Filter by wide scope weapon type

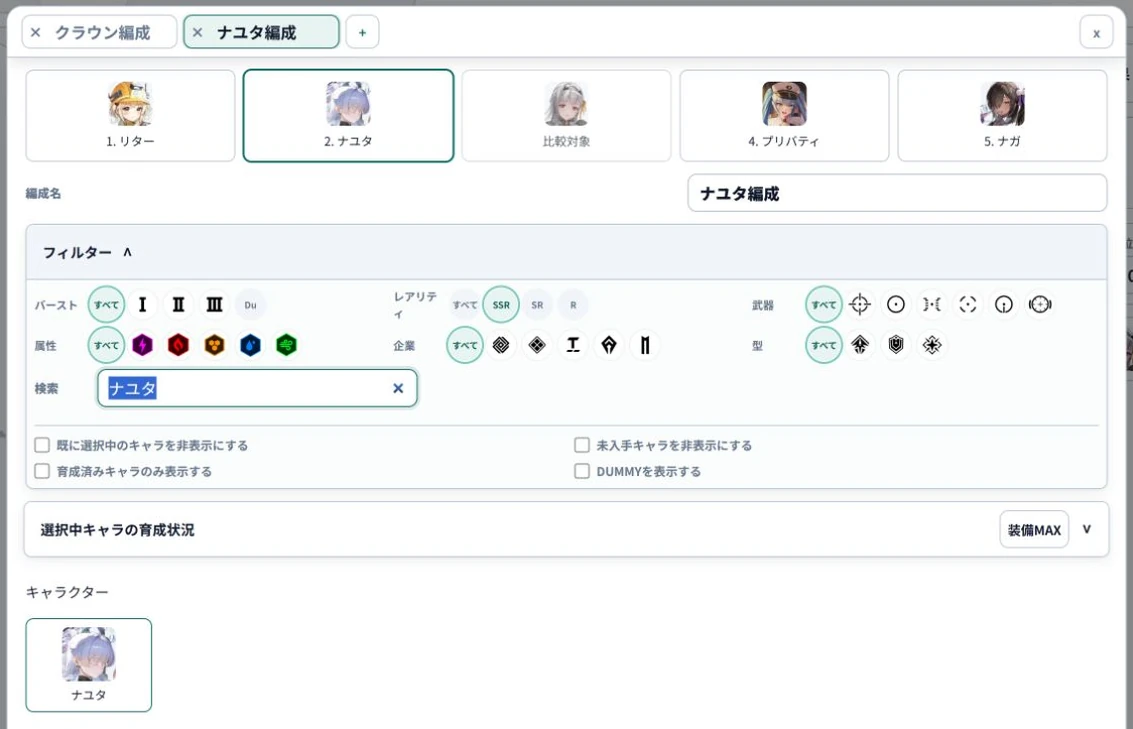pyautogui.click(x=1041, y=305)
